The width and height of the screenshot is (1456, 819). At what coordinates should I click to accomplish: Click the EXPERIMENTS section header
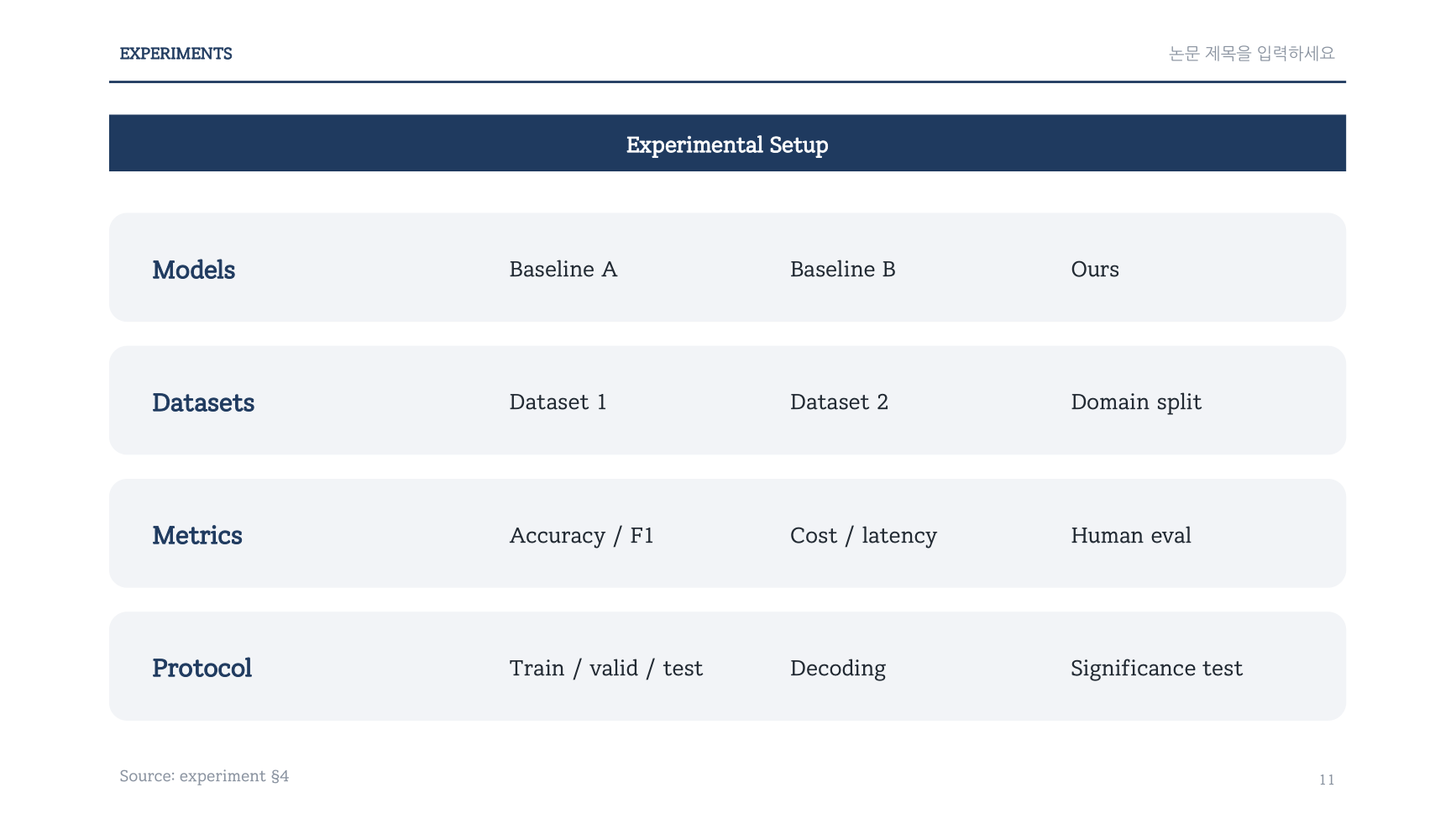(x=175, y=54)
